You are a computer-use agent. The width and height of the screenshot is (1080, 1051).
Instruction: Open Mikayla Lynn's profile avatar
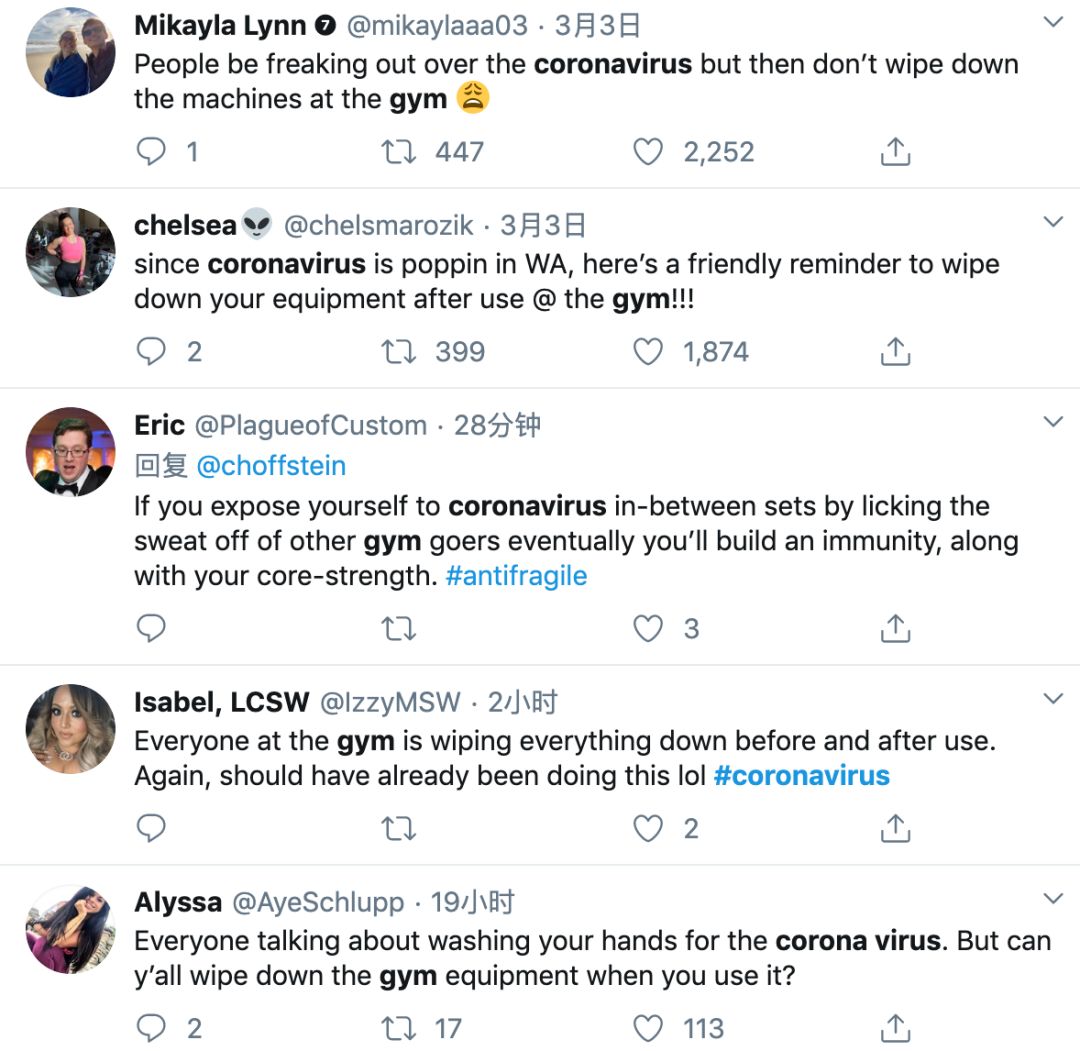tap(70, 52)
